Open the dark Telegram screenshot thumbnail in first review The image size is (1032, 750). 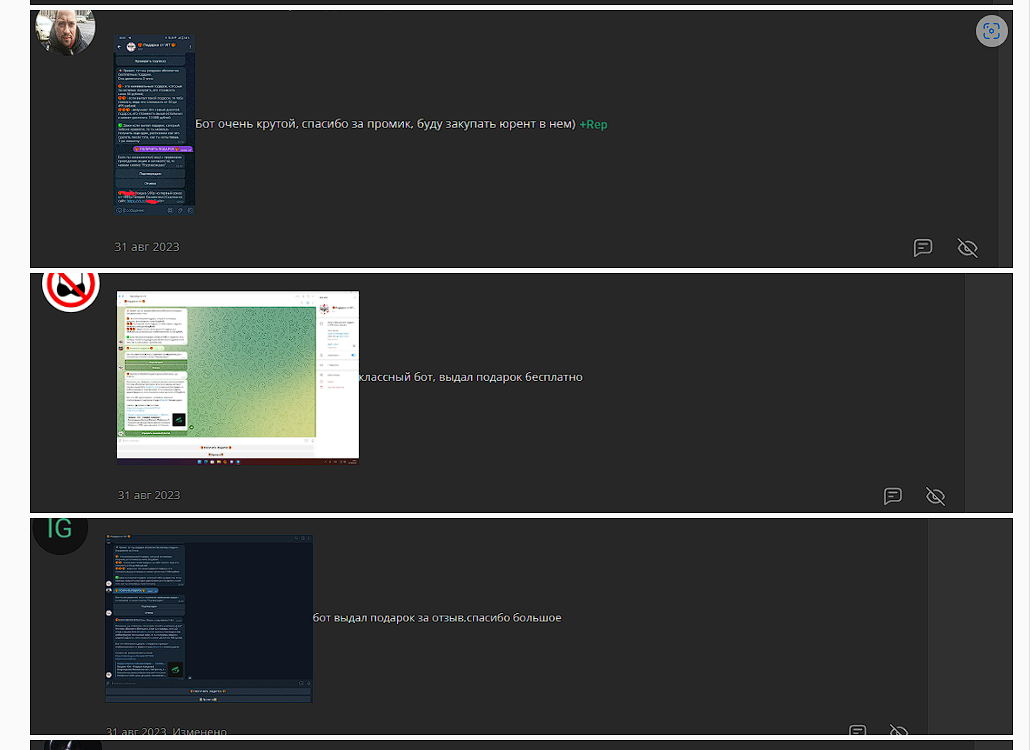click(155, 125)
